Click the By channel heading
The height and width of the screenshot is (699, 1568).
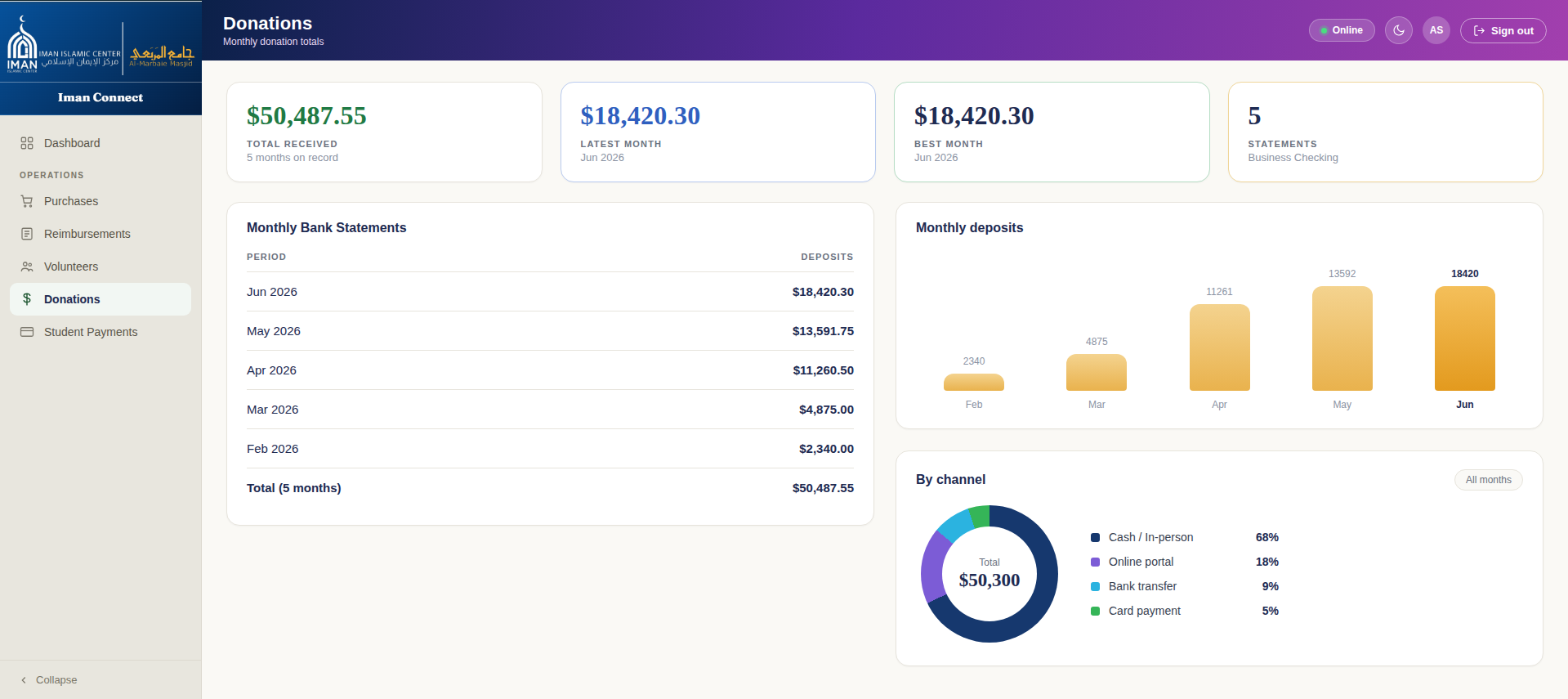(x=951, y=480)
